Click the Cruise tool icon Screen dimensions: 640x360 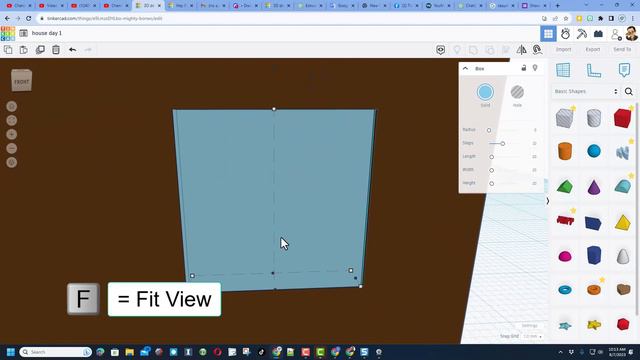537,50
